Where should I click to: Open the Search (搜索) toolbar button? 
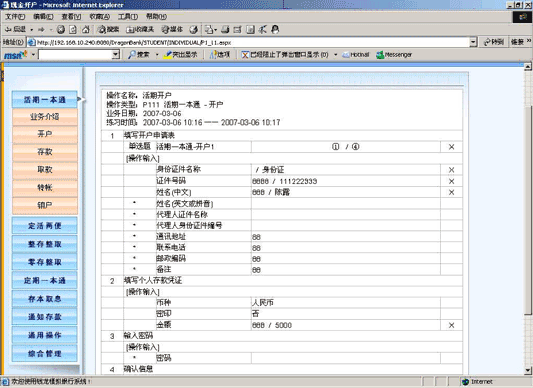tap(108, 30)
